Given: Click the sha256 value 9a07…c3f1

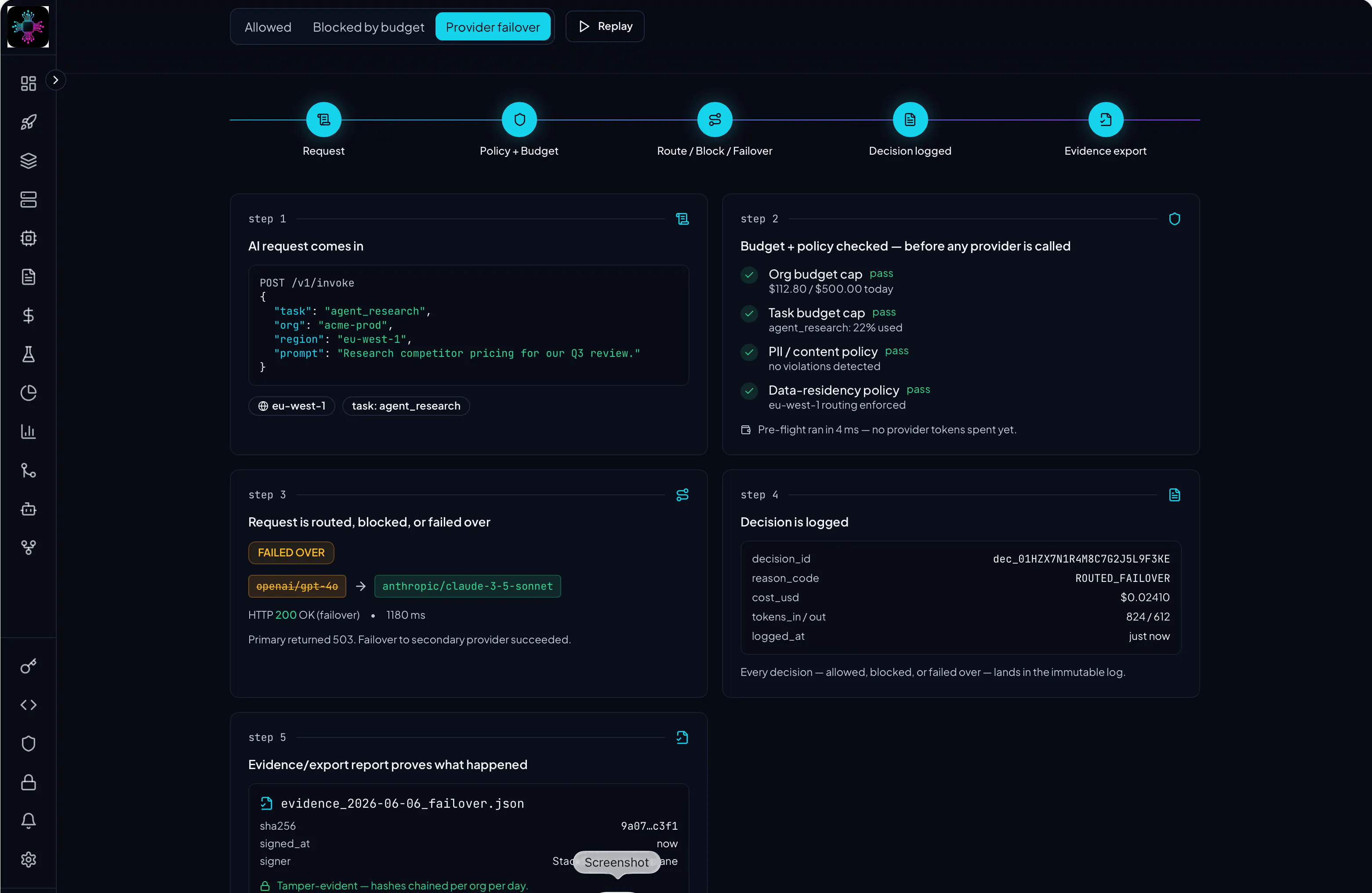Looking at the screenshot, I should tap(649, 826).
